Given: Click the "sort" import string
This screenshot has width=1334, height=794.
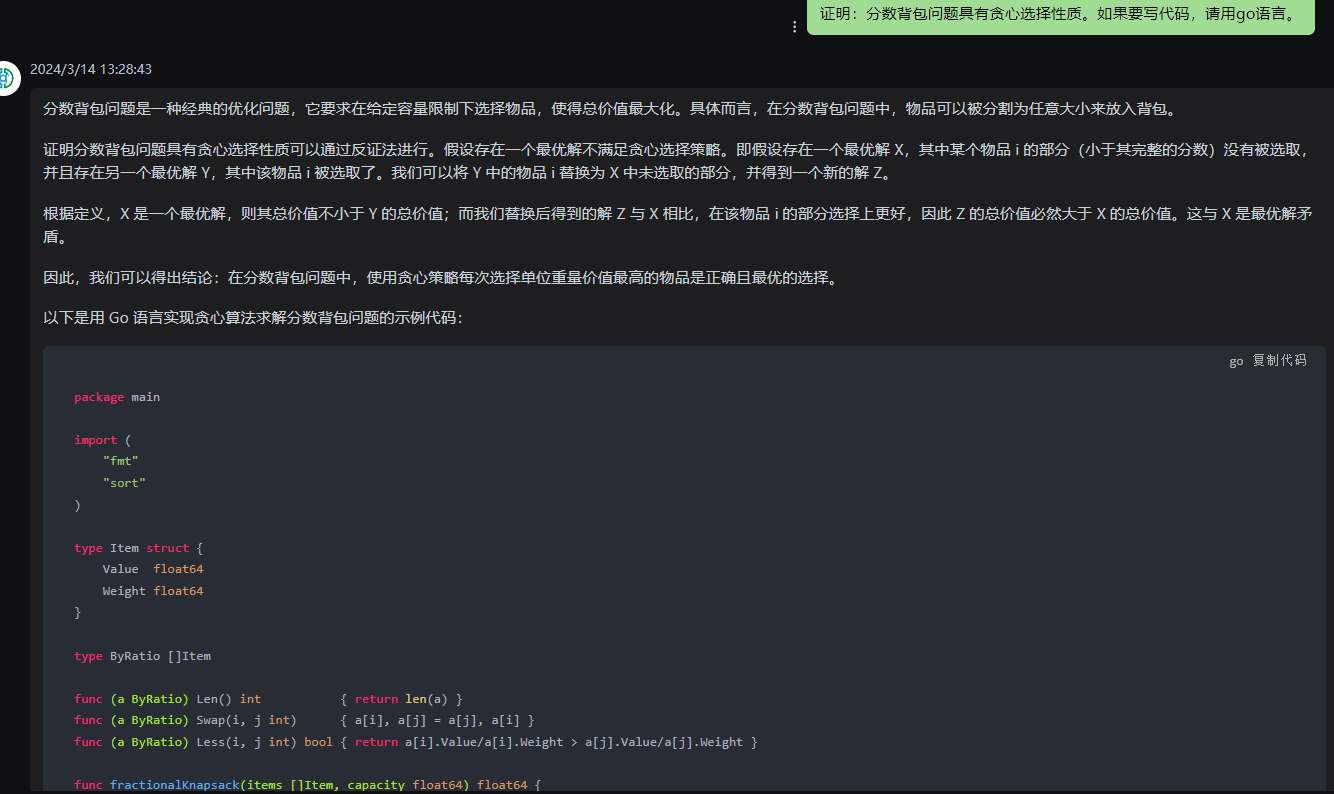Looking at the screenshot, I should (x=124, y=483).
